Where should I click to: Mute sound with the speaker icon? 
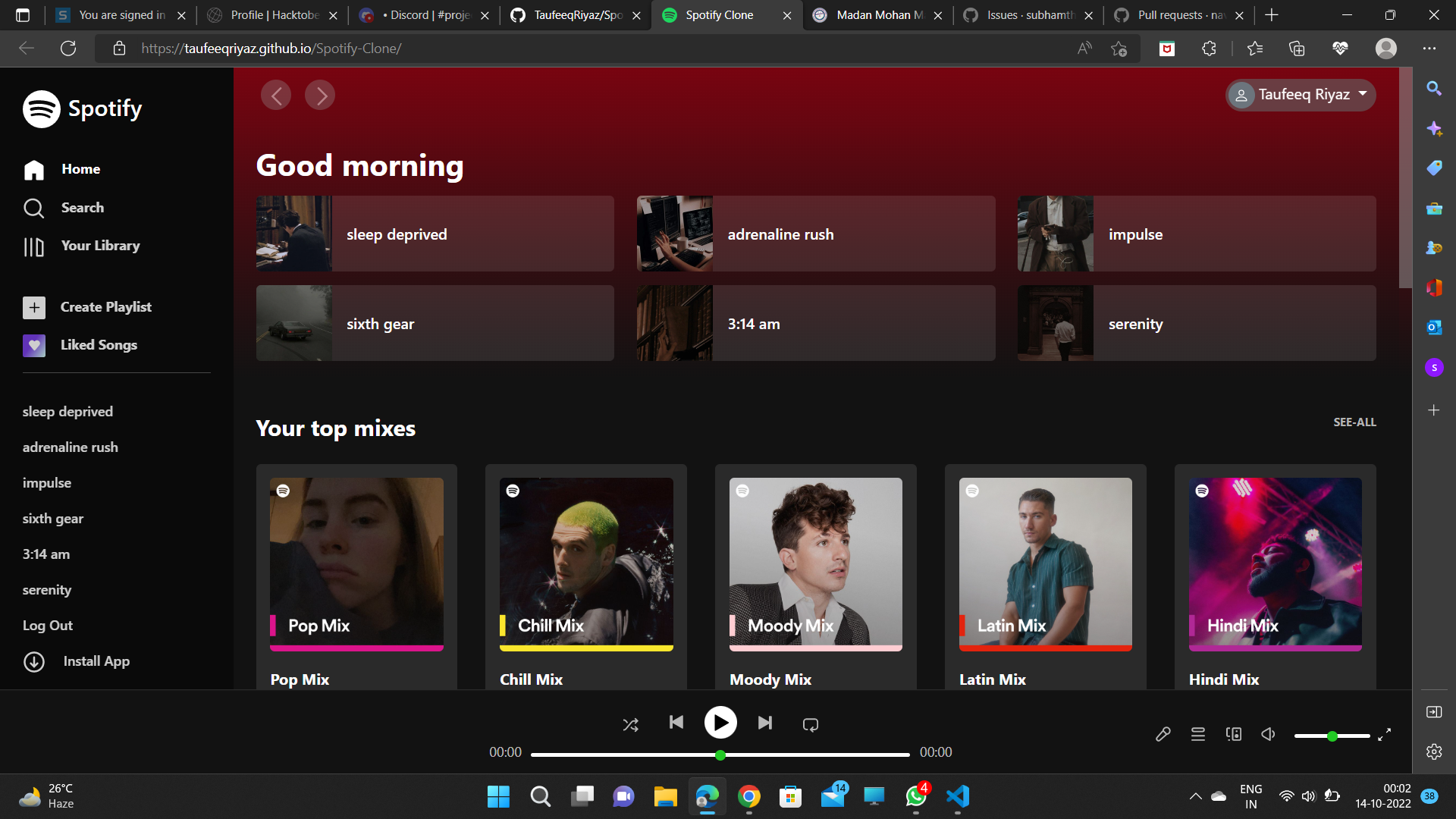coord(1268,734)
